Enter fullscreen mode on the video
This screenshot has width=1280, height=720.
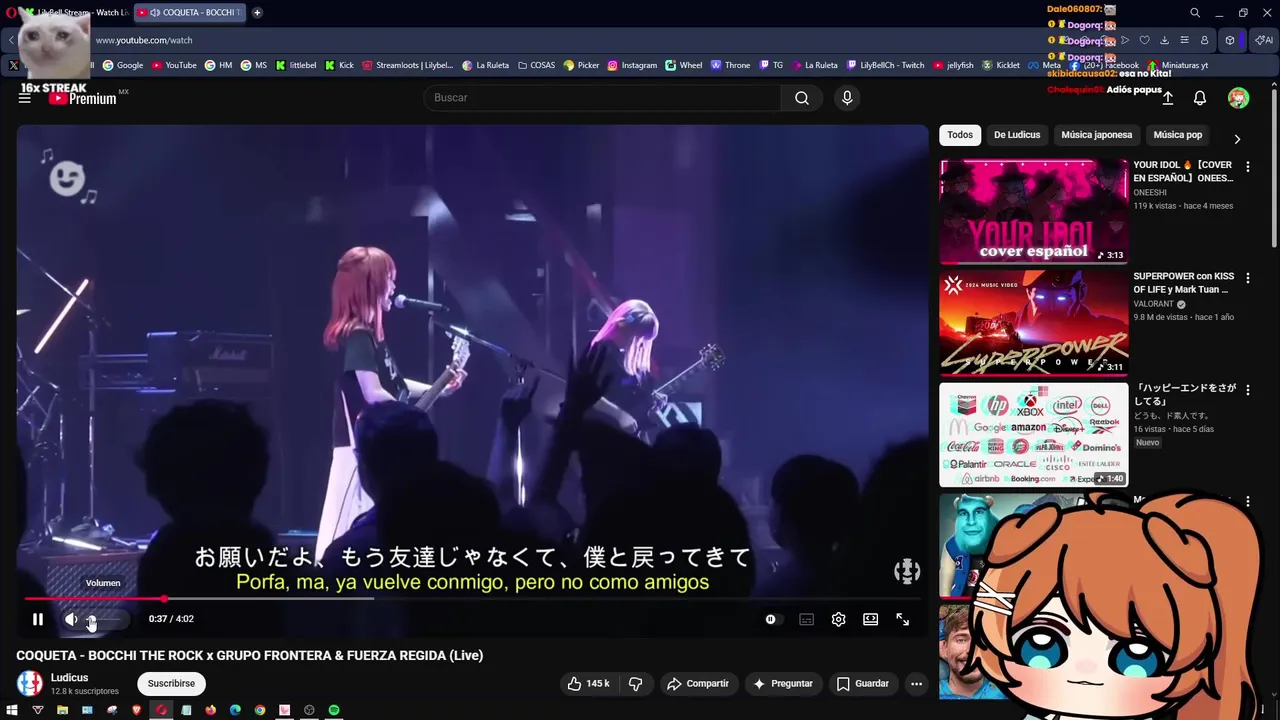click(x=902, y=620)
